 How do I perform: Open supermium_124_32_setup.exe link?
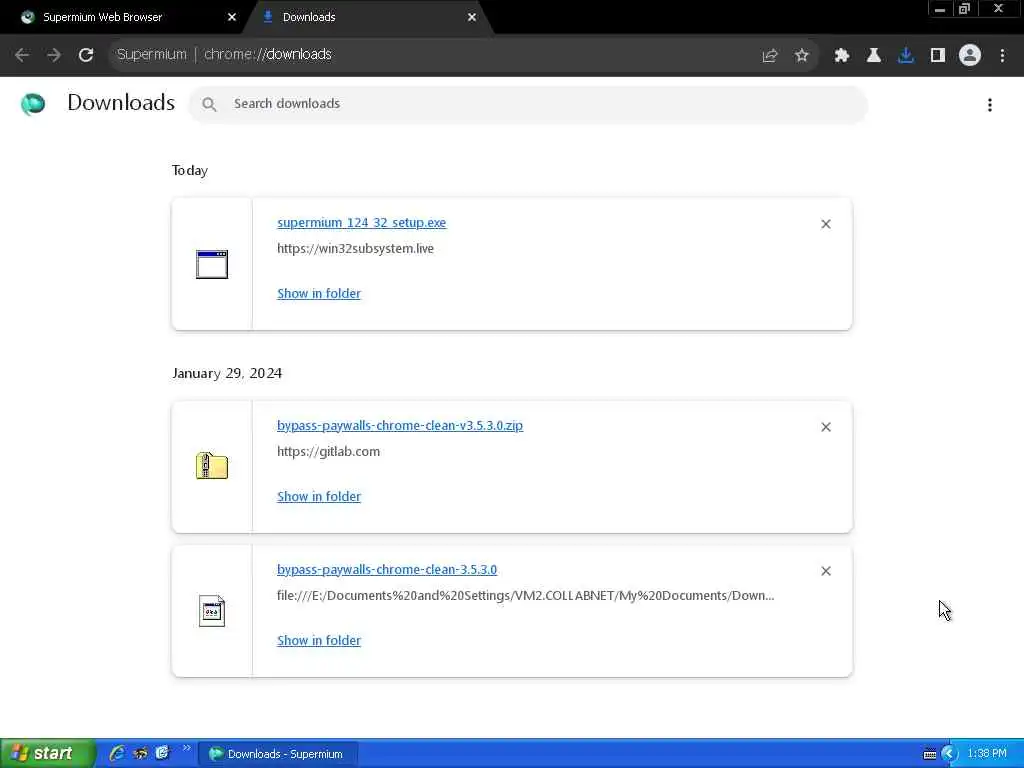[361, 223]
